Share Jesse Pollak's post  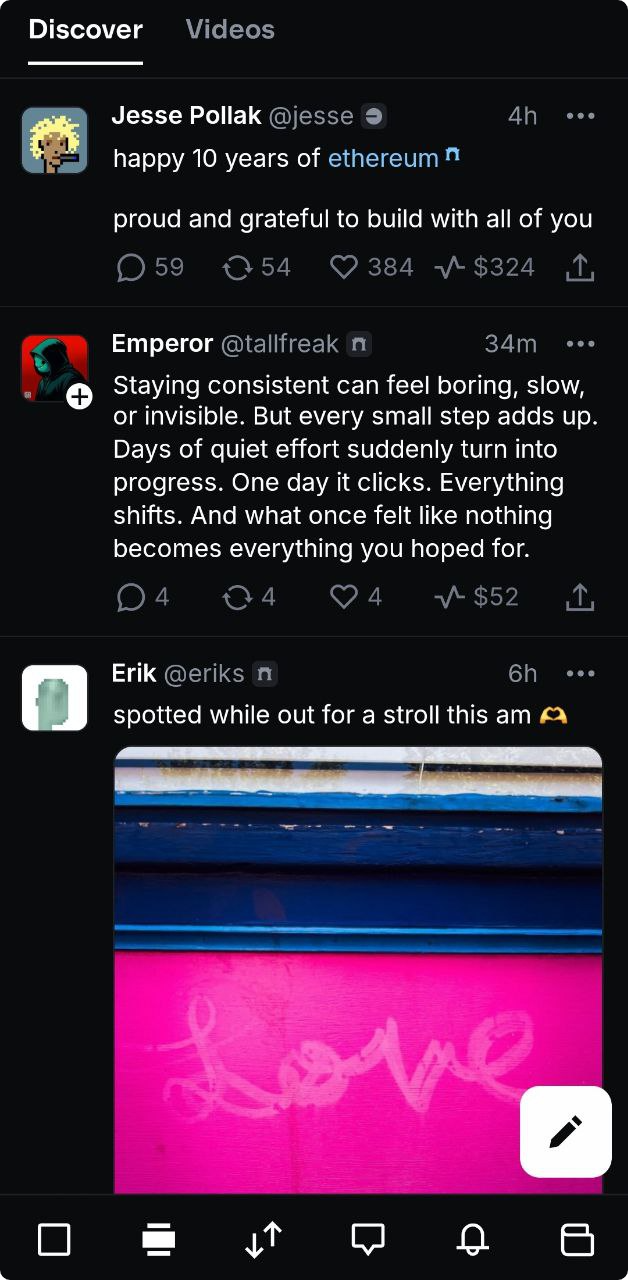tap(580, 267)
